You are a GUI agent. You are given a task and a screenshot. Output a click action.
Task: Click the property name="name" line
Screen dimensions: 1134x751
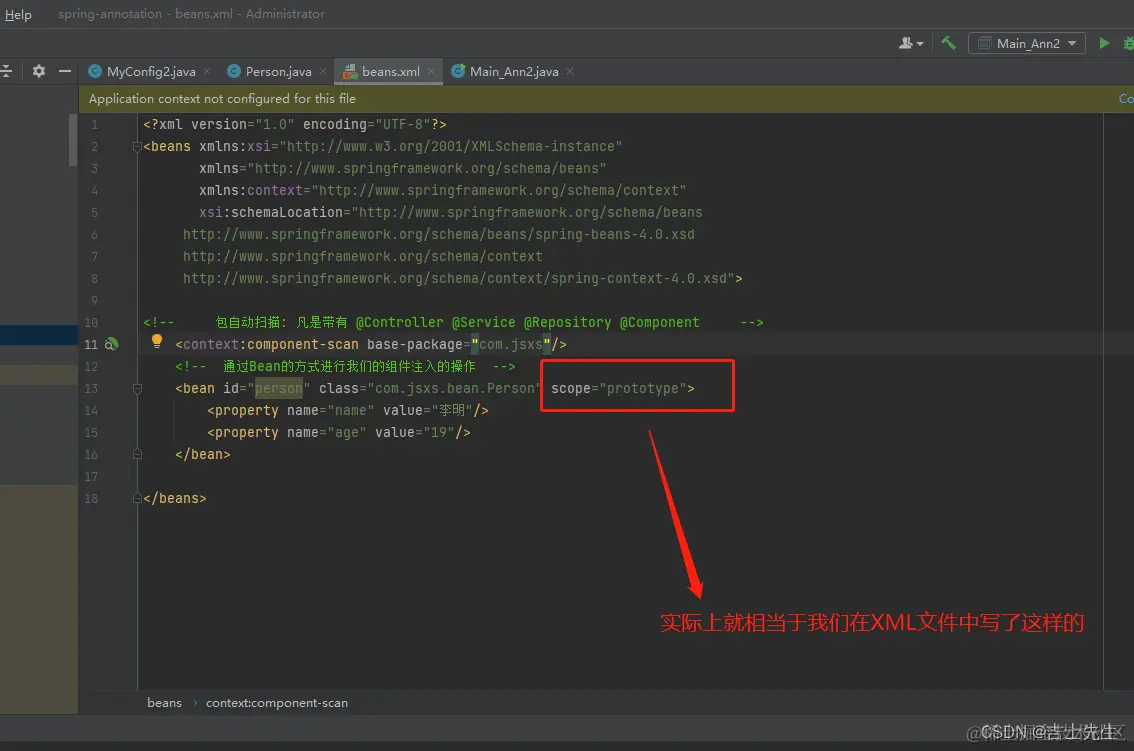347,410
